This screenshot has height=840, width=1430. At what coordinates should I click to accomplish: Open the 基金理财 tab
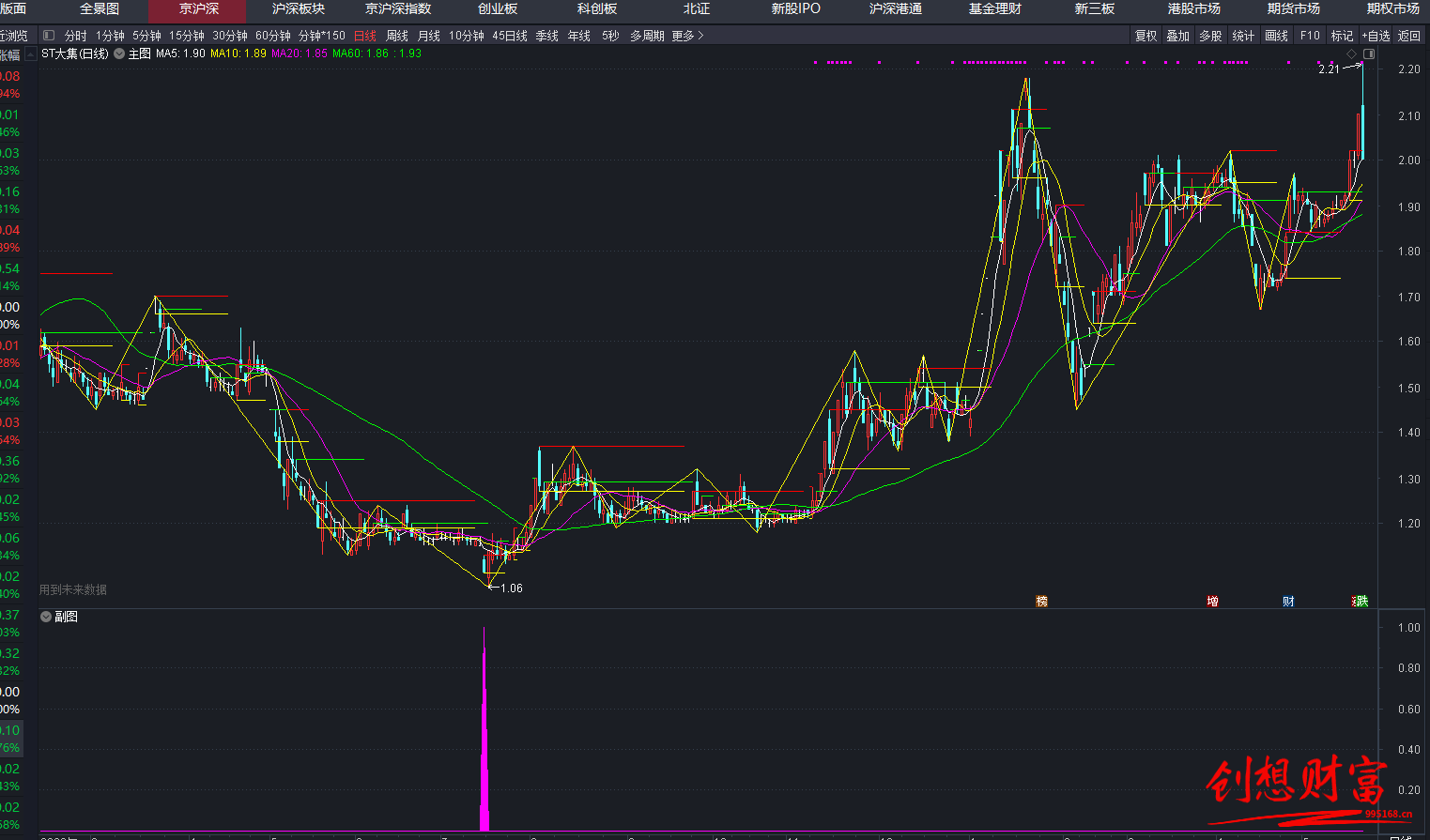coord(995,8)
